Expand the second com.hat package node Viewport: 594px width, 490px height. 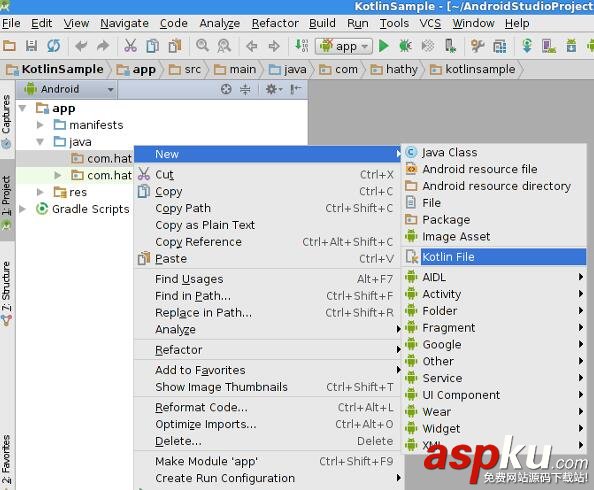(58, 175)
